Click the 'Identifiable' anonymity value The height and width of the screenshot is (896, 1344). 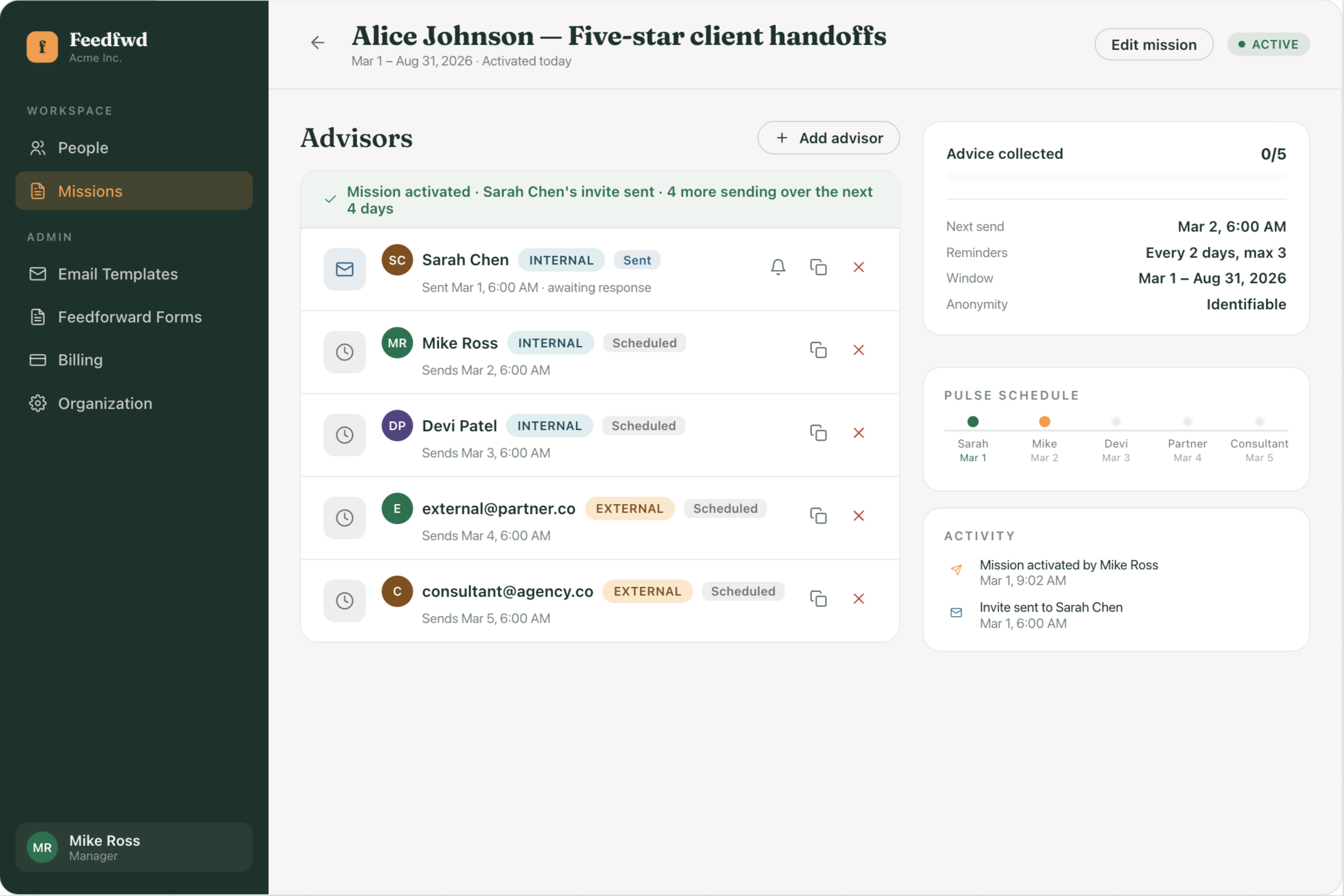tap(1246, 304)
